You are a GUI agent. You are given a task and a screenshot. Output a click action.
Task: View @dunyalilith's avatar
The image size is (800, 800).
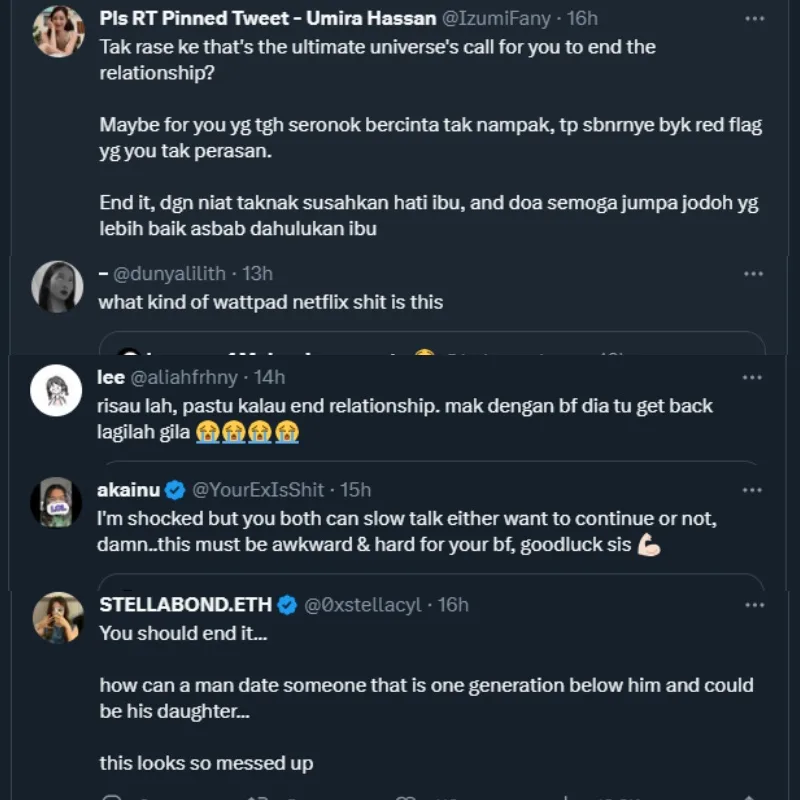click(x=57, y=287)
